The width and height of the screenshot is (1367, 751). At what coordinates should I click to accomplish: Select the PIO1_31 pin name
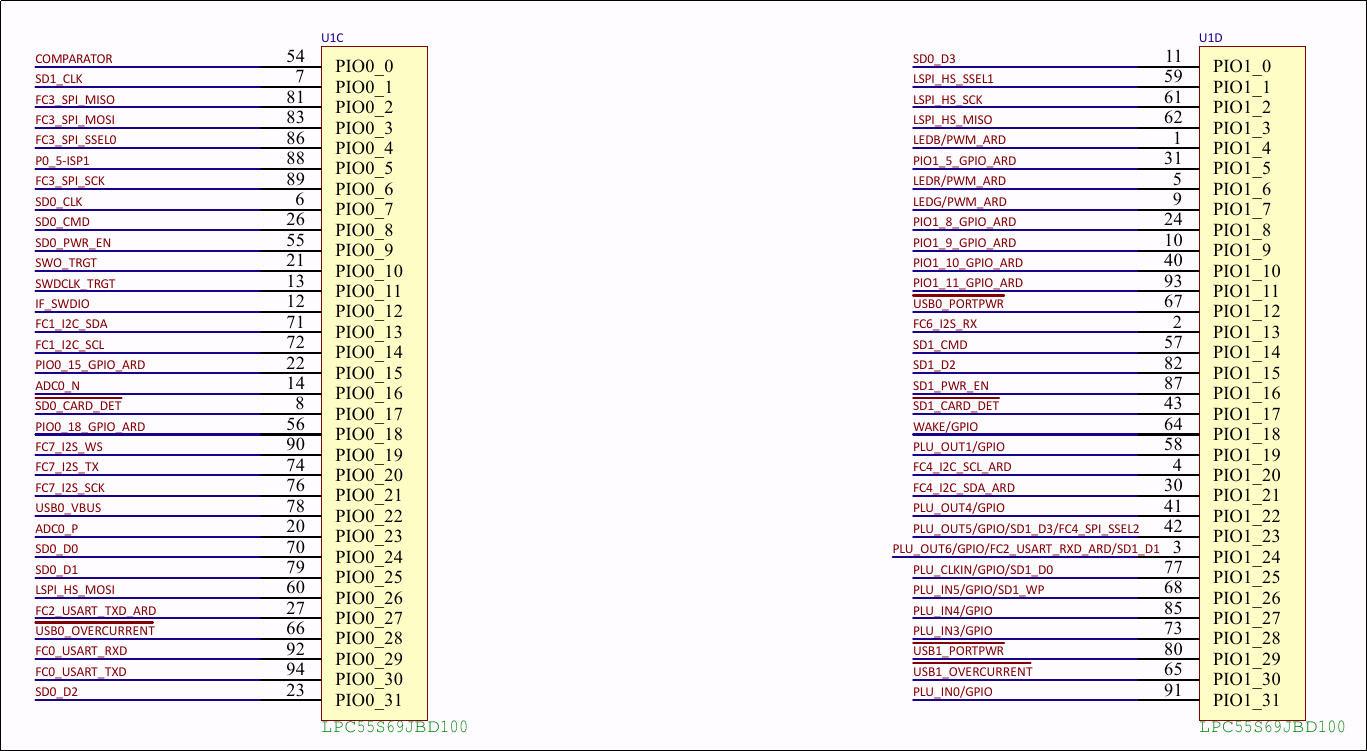click(1246, 700)
